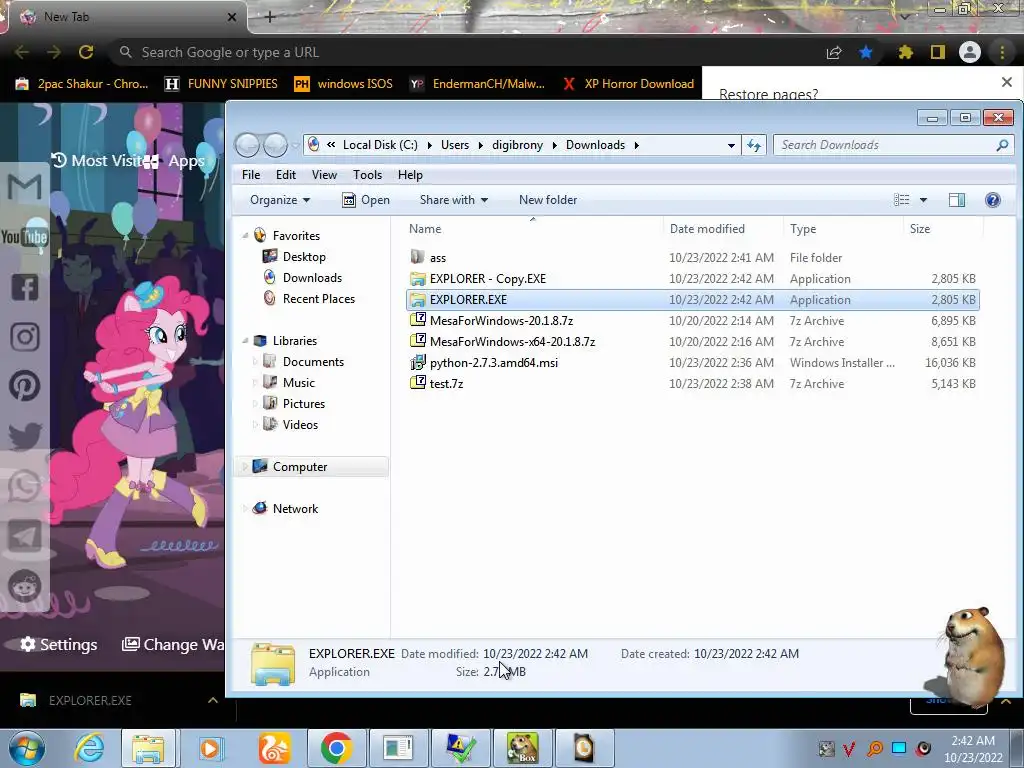Open Windows Start menu orb
Screen dimensions: 1024x768
pos(27,748)
